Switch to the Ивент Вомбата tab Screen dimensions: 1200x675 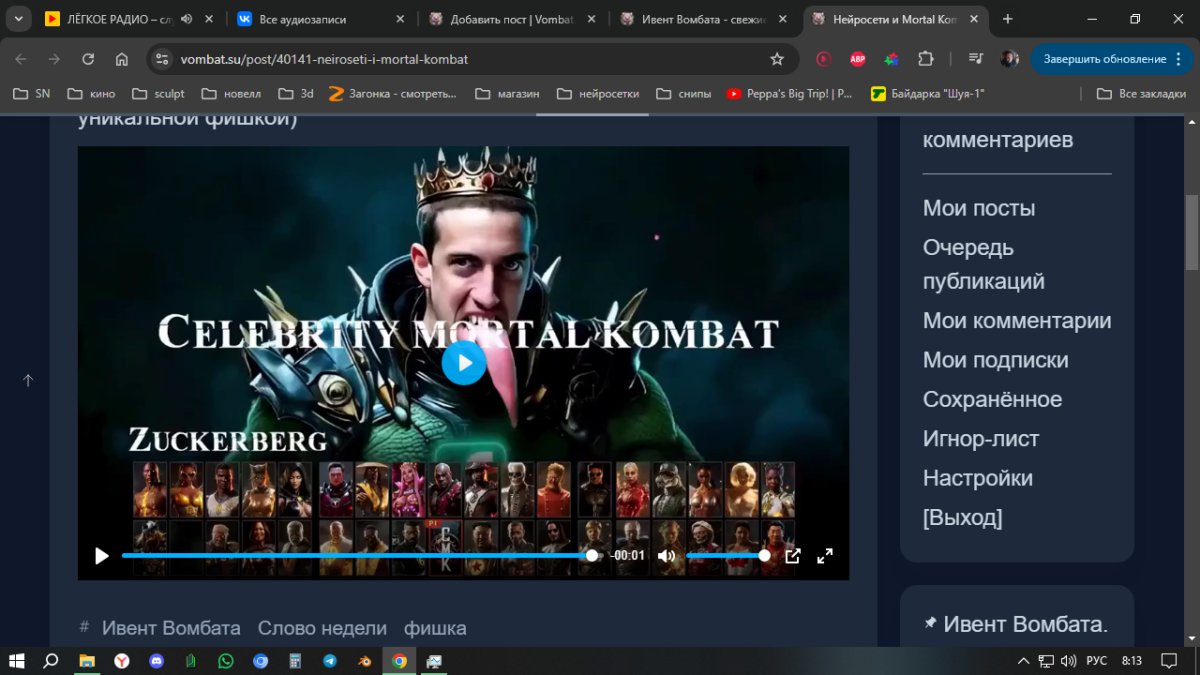pos(704,19)
